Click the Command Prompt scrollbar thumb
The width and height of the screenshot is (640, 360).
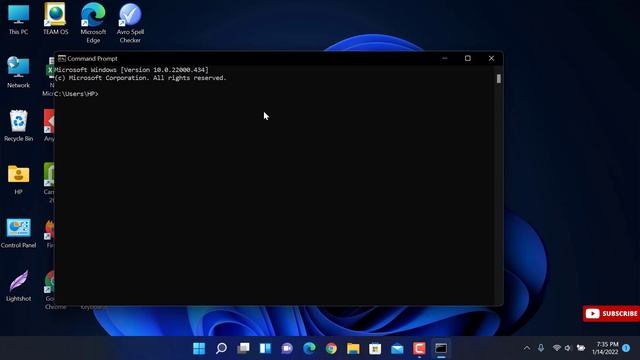click(499, 78)
